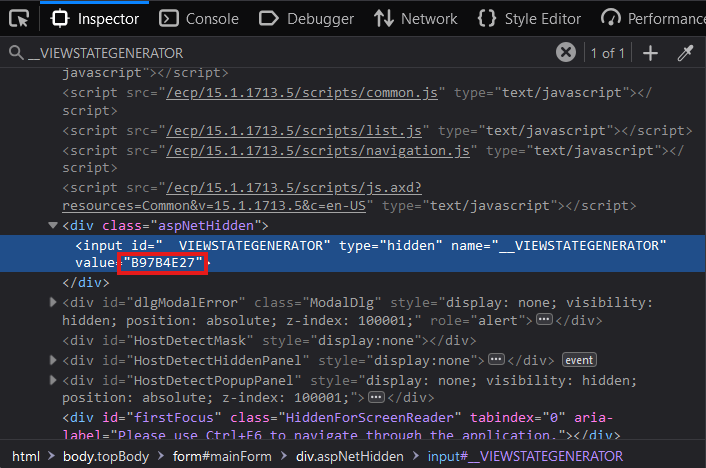Expand the dlgModalError div node
706x468 pixels.
point(54,302)
